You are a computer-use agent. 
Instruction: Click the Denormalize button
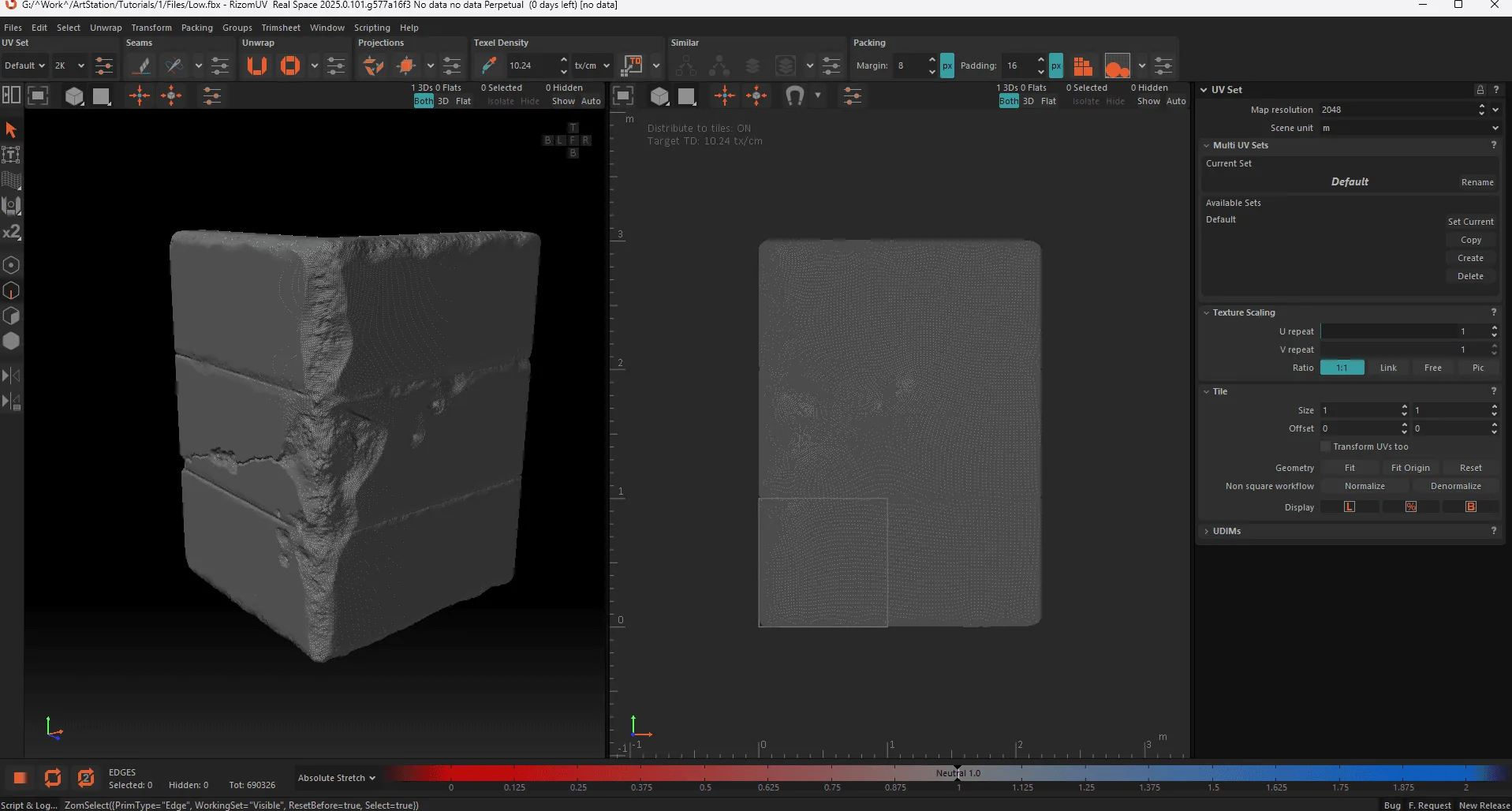coord(1456,486)
